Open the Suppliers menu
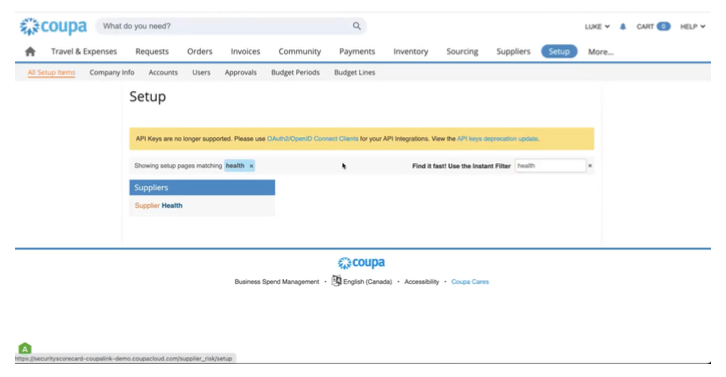 (x=513, y=51)
